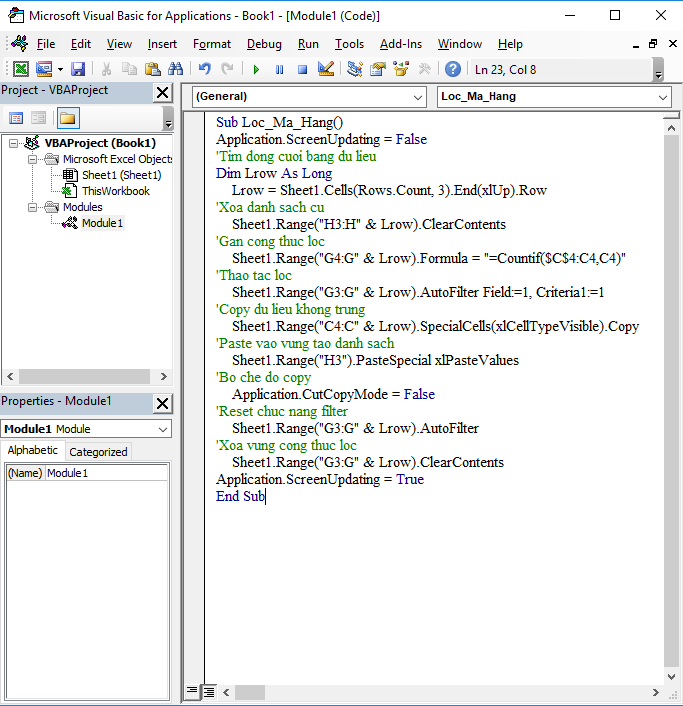
Task: Open the Object Browser from the toolbar
Action: pyautogui.click(x=401, y=69)
